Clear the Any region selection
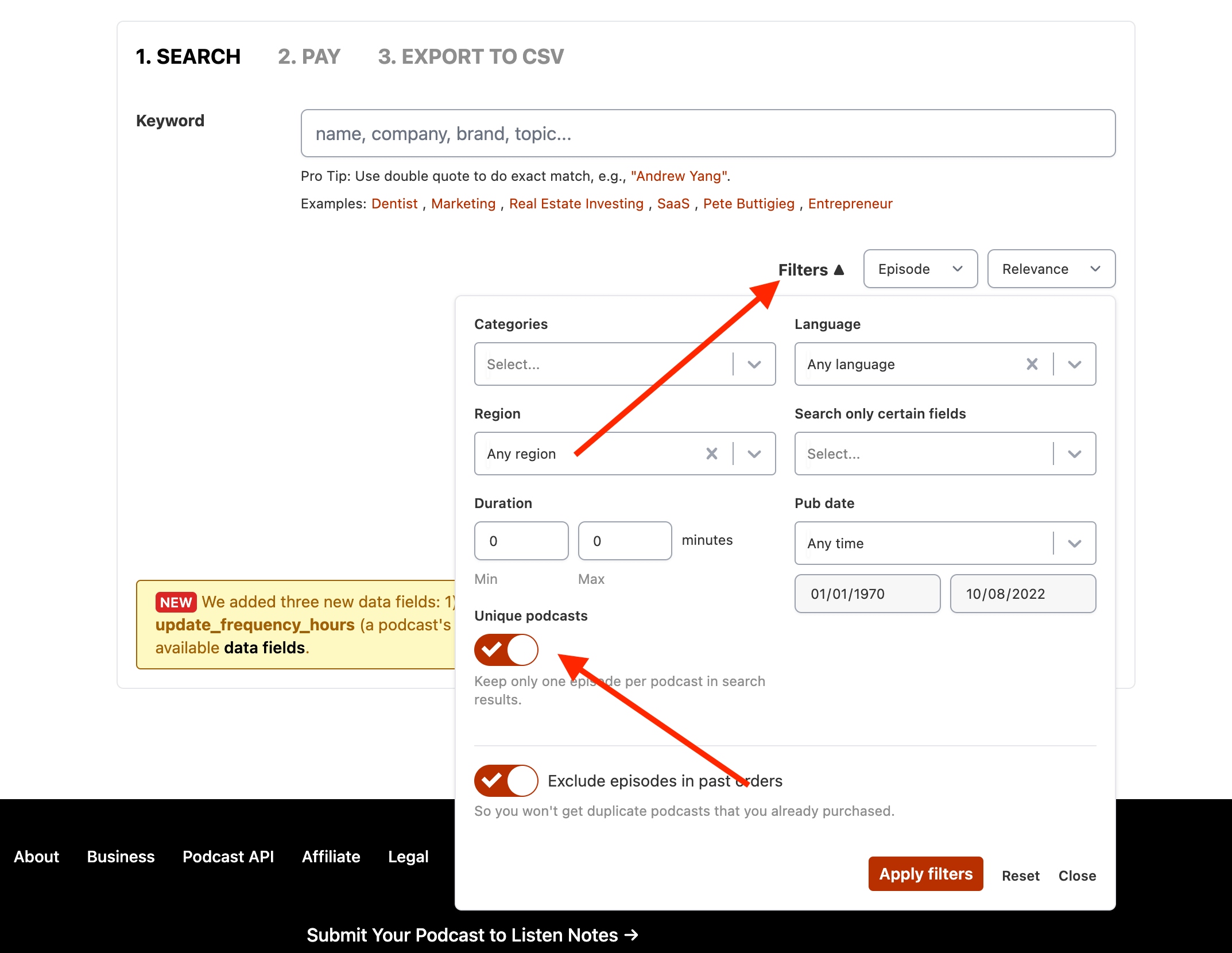1232x953 pixels. coord(712,454)
